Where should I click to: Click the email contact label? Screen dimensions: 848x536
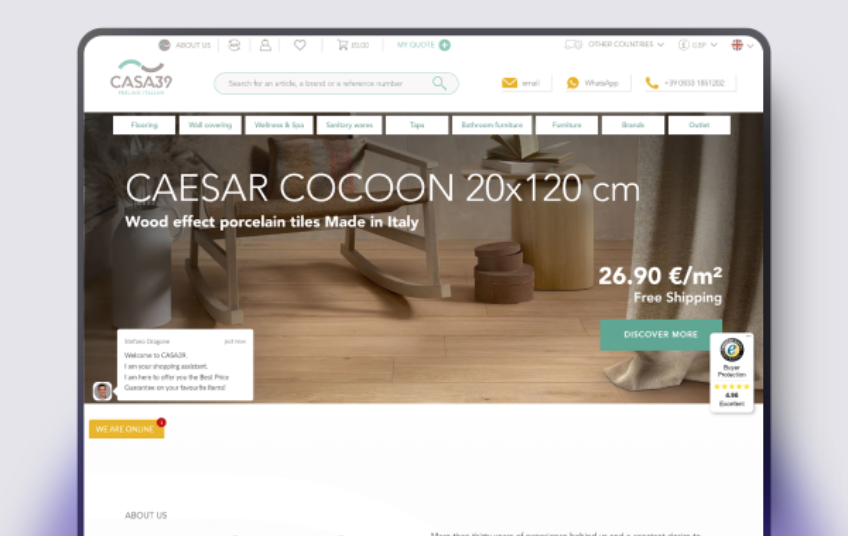pyautogui.click(x=531, y=83)
